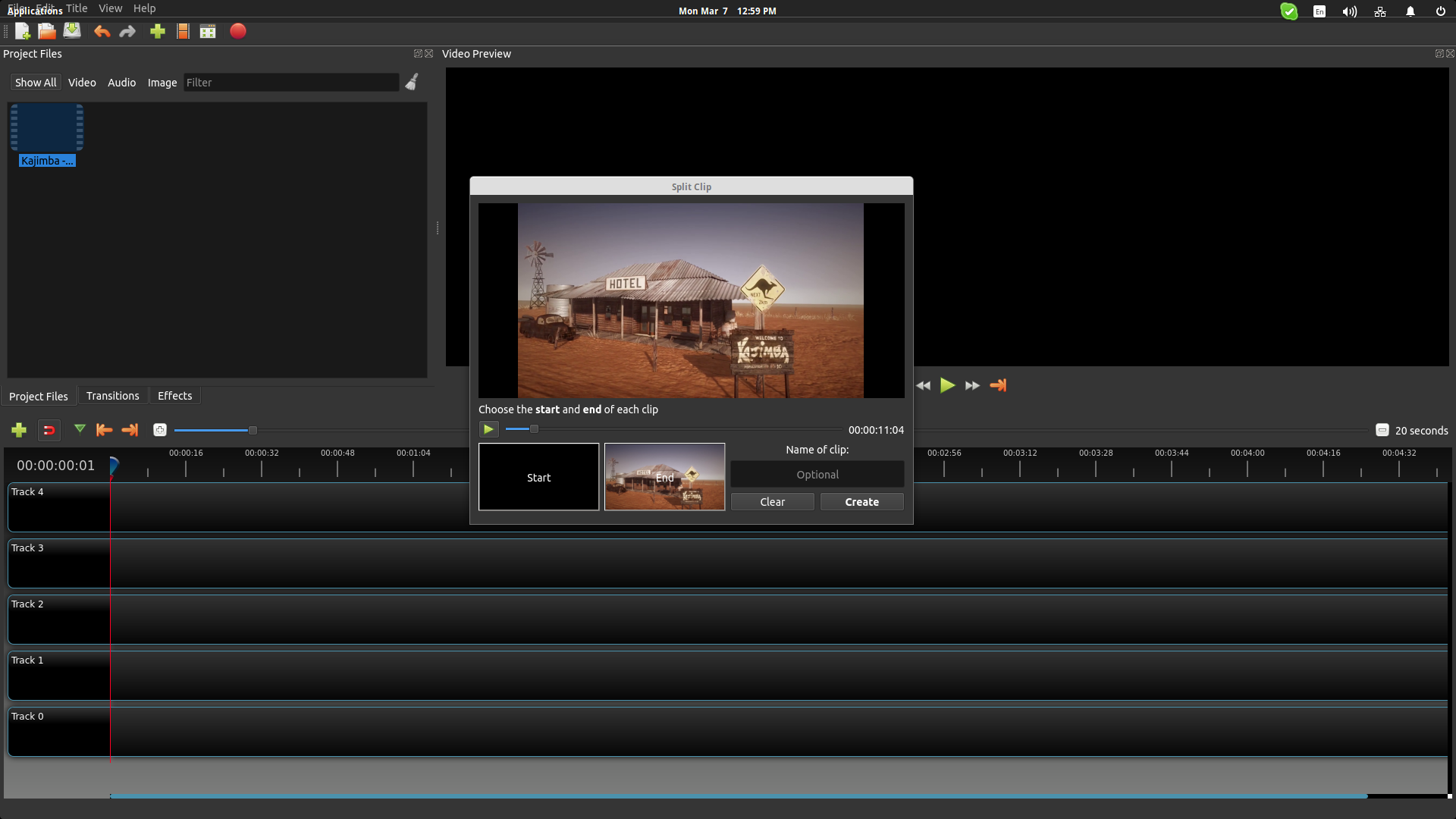Click the 00:00:00:01 timecode display

(56, 466)
